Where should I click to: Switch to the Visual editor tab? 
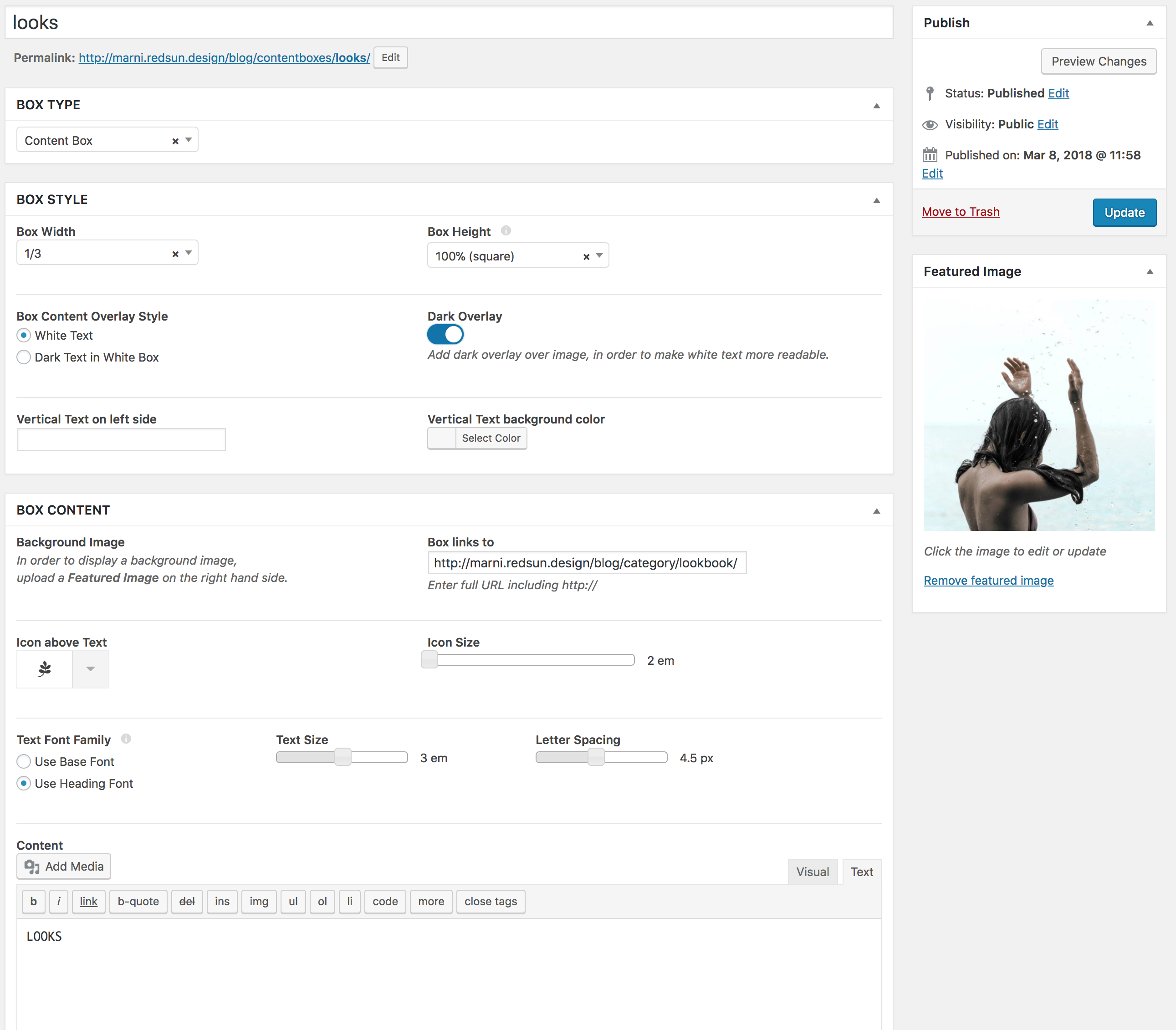[x=812, y=872]
